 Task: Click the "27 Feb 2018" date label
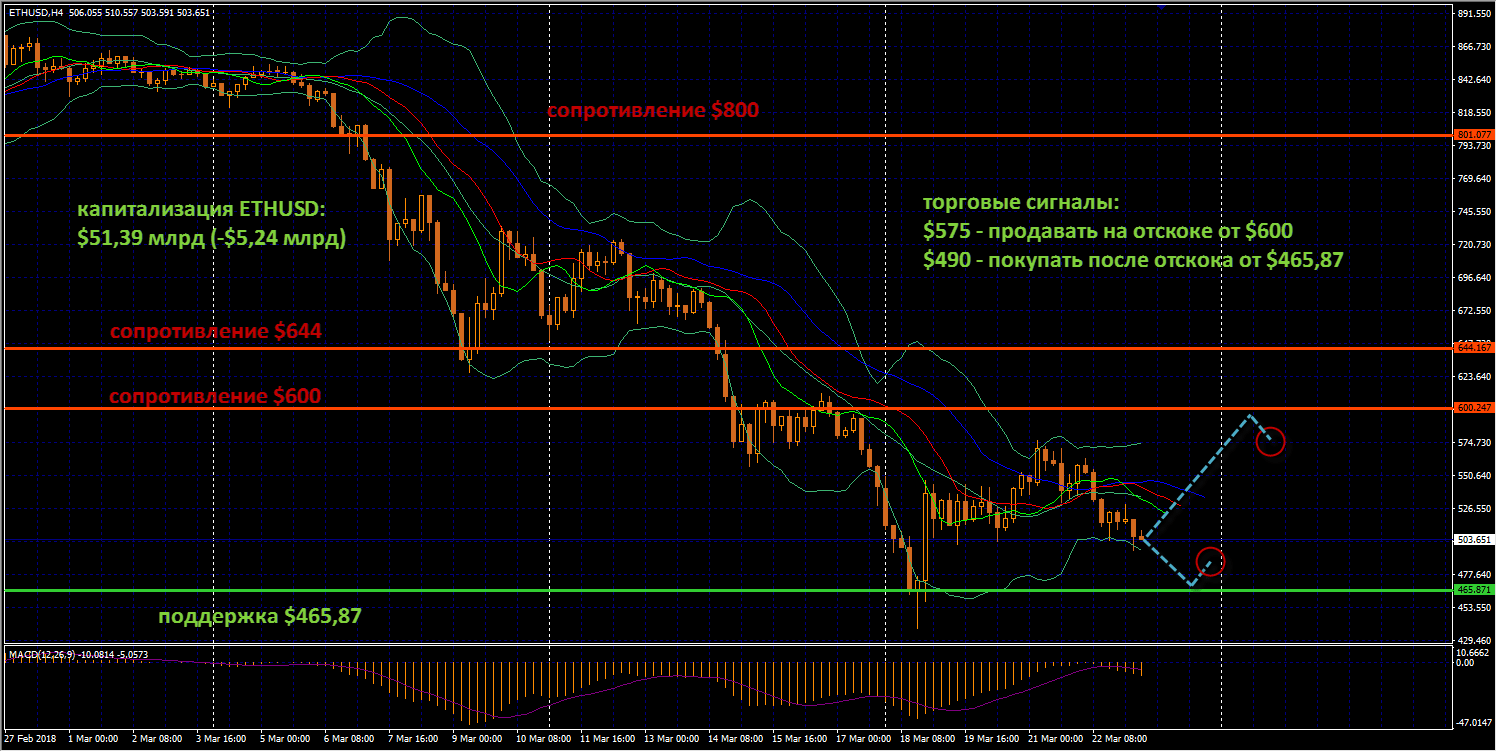point(31,739)
